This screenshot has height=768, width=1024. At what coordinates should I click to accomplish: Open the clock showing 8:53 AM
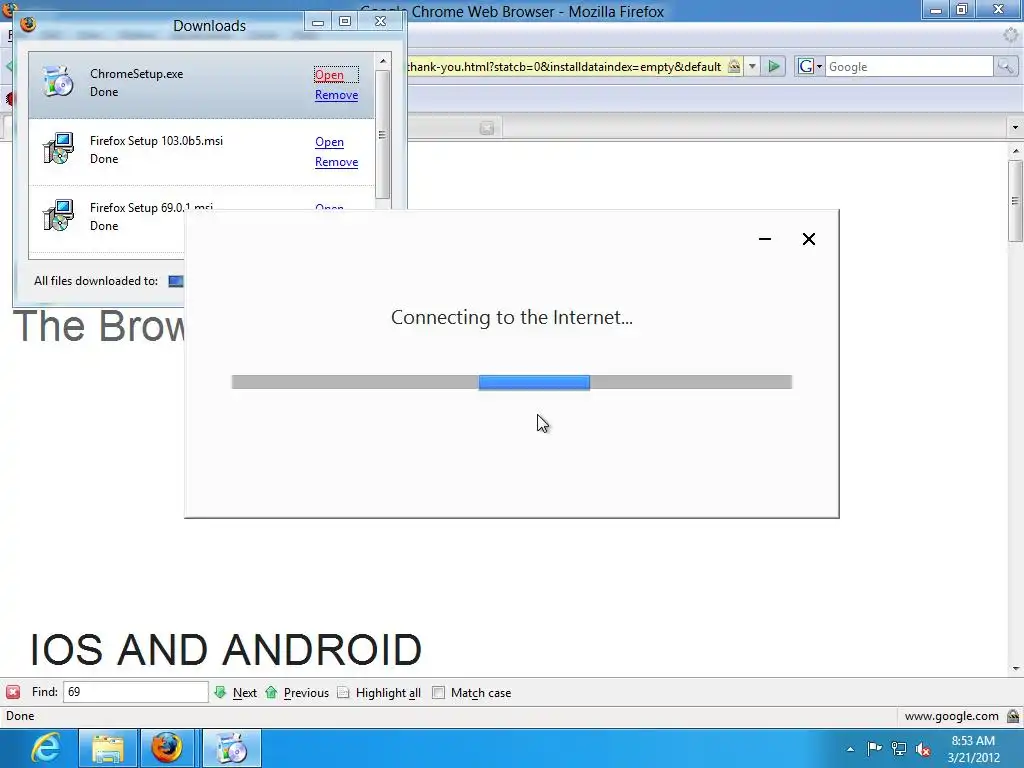click(x=973, y=749)
